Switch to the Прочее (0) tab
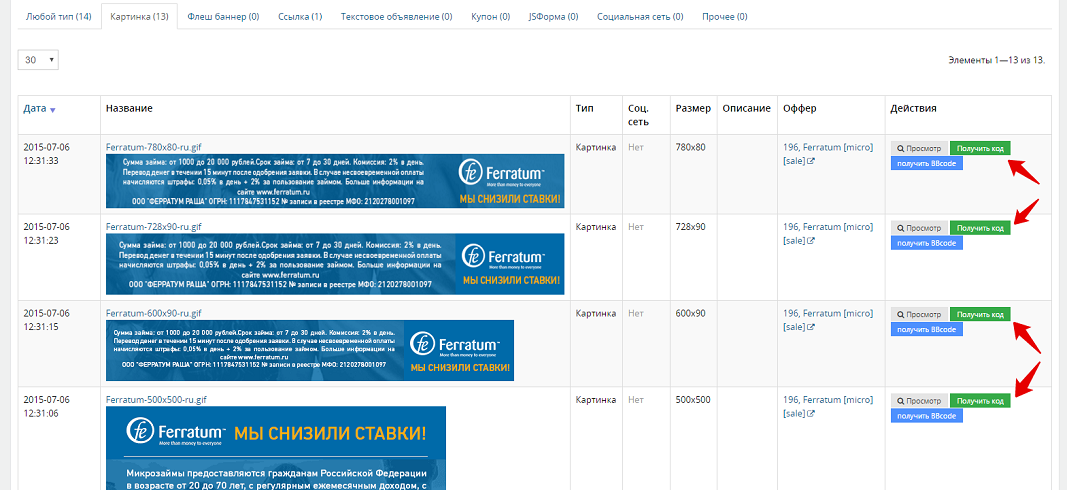 (x=725, y=16)
